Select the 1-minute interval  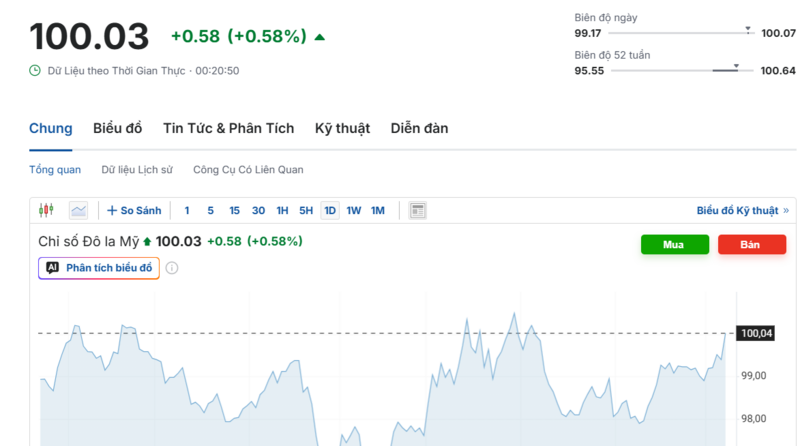pyautogui.click(x=187, y=210)
